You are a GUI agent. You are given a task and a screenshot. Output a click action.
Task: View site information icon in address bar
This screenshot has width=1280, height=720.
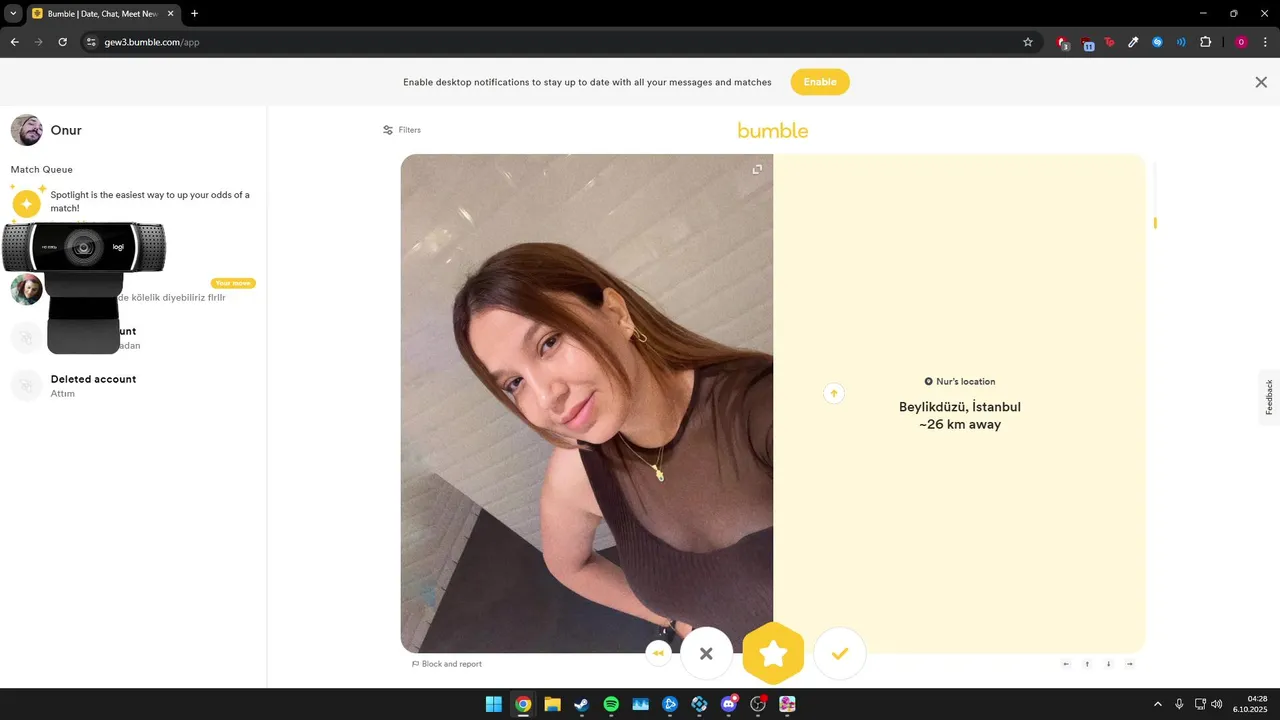[x=91, y=42]
